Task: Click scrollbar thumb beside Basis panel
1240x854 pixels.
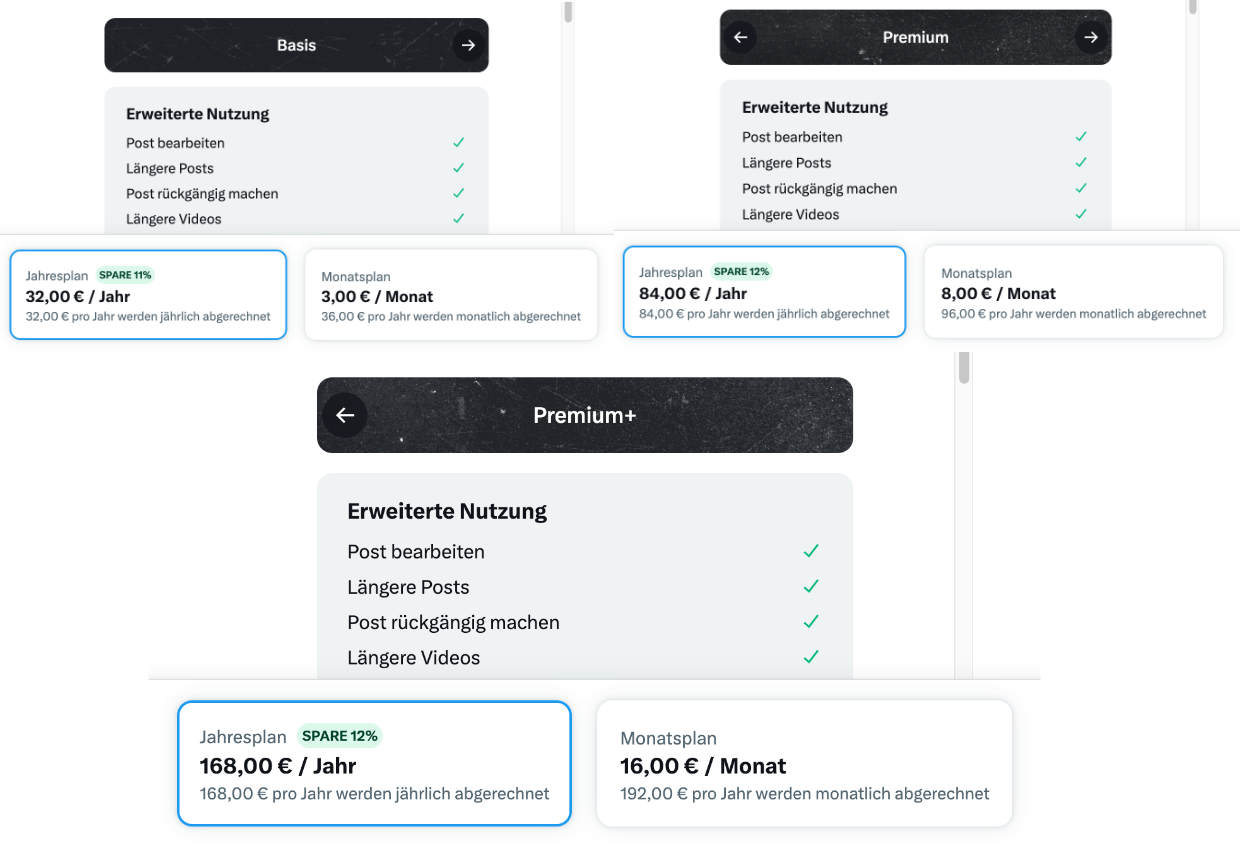Action: click(x=568, y=11)
